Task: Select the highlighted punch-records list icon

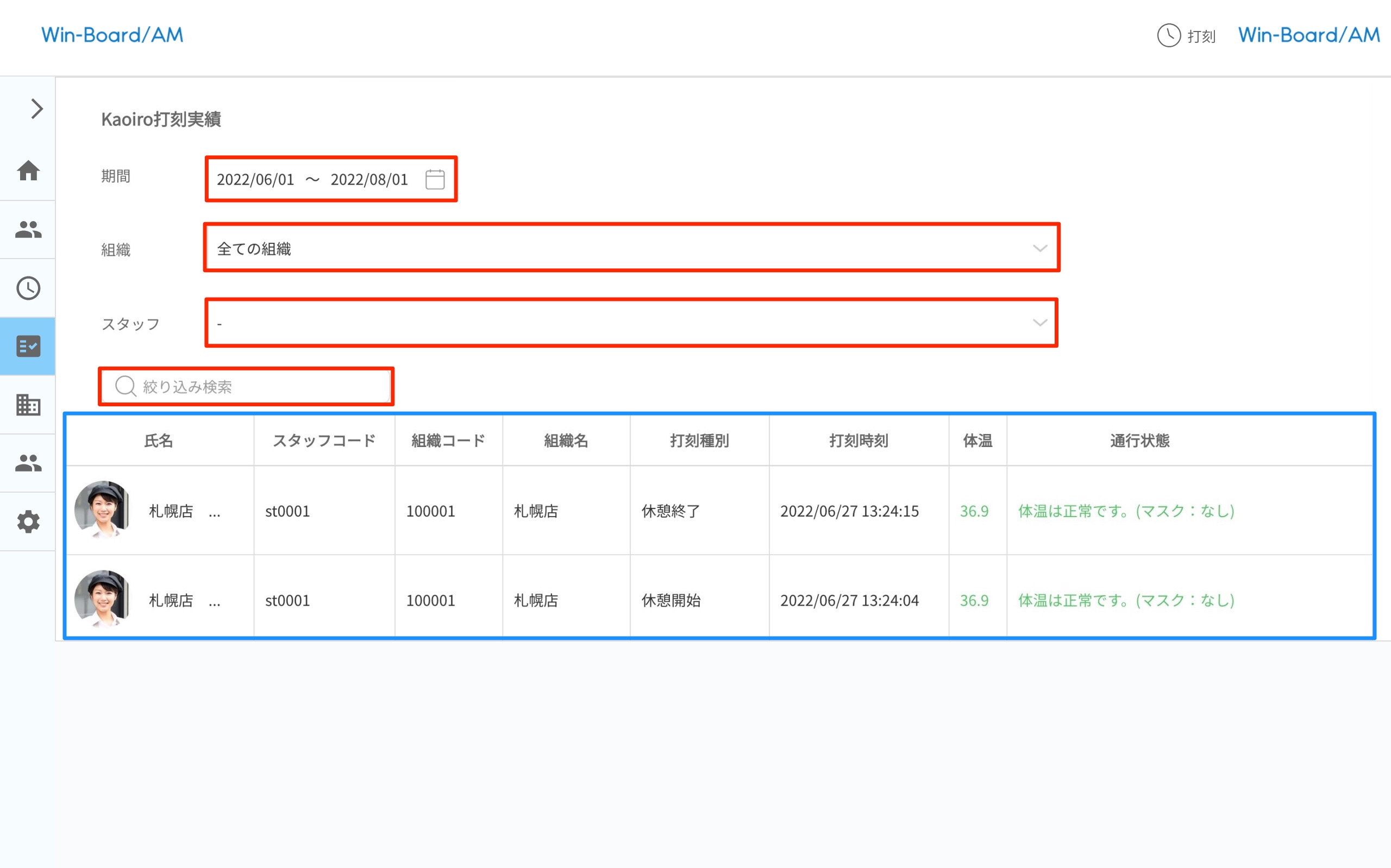Action: point(28,347)
